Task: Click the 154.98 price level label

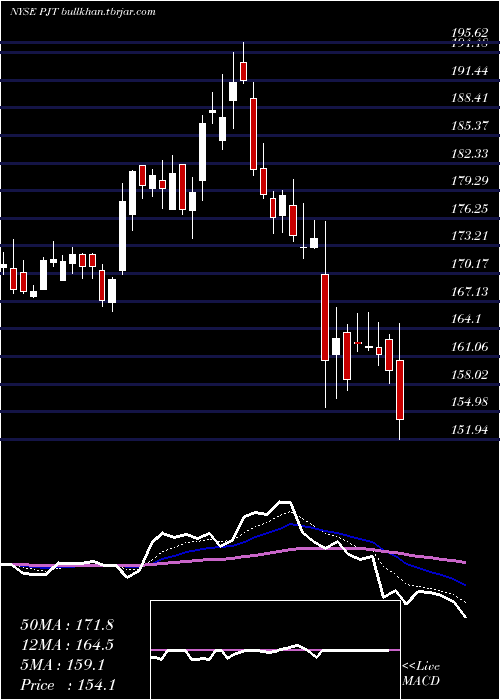Action: coord(470,402)
